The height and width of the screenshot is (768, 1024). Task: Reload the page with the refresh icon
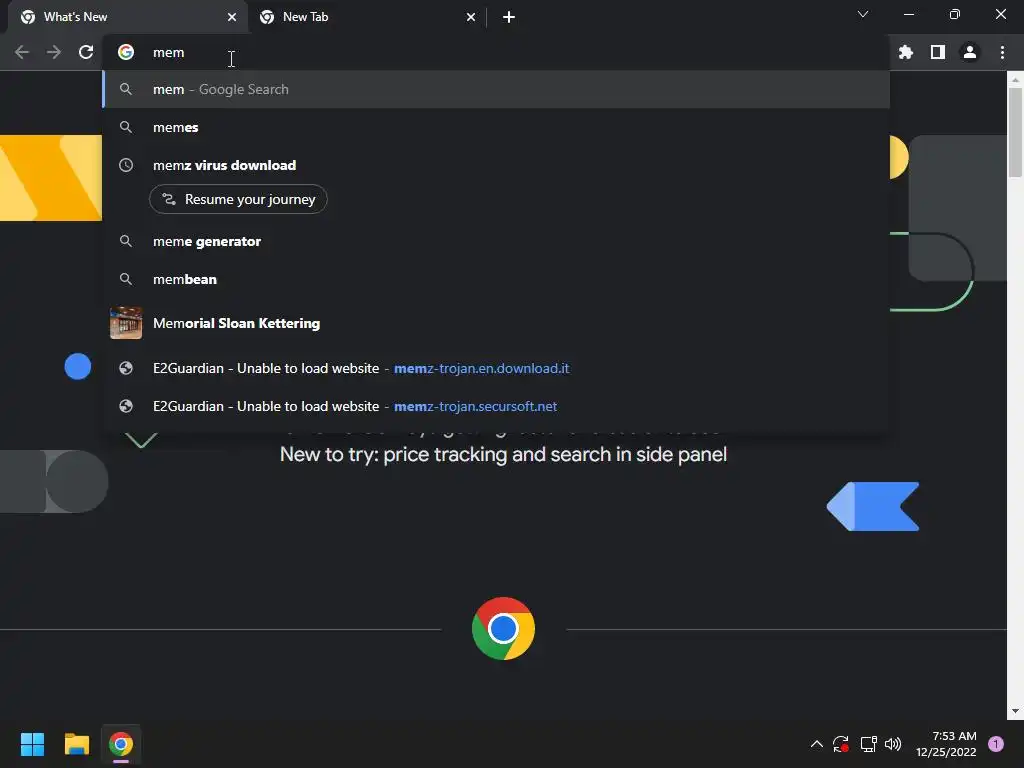pos(86,52)
